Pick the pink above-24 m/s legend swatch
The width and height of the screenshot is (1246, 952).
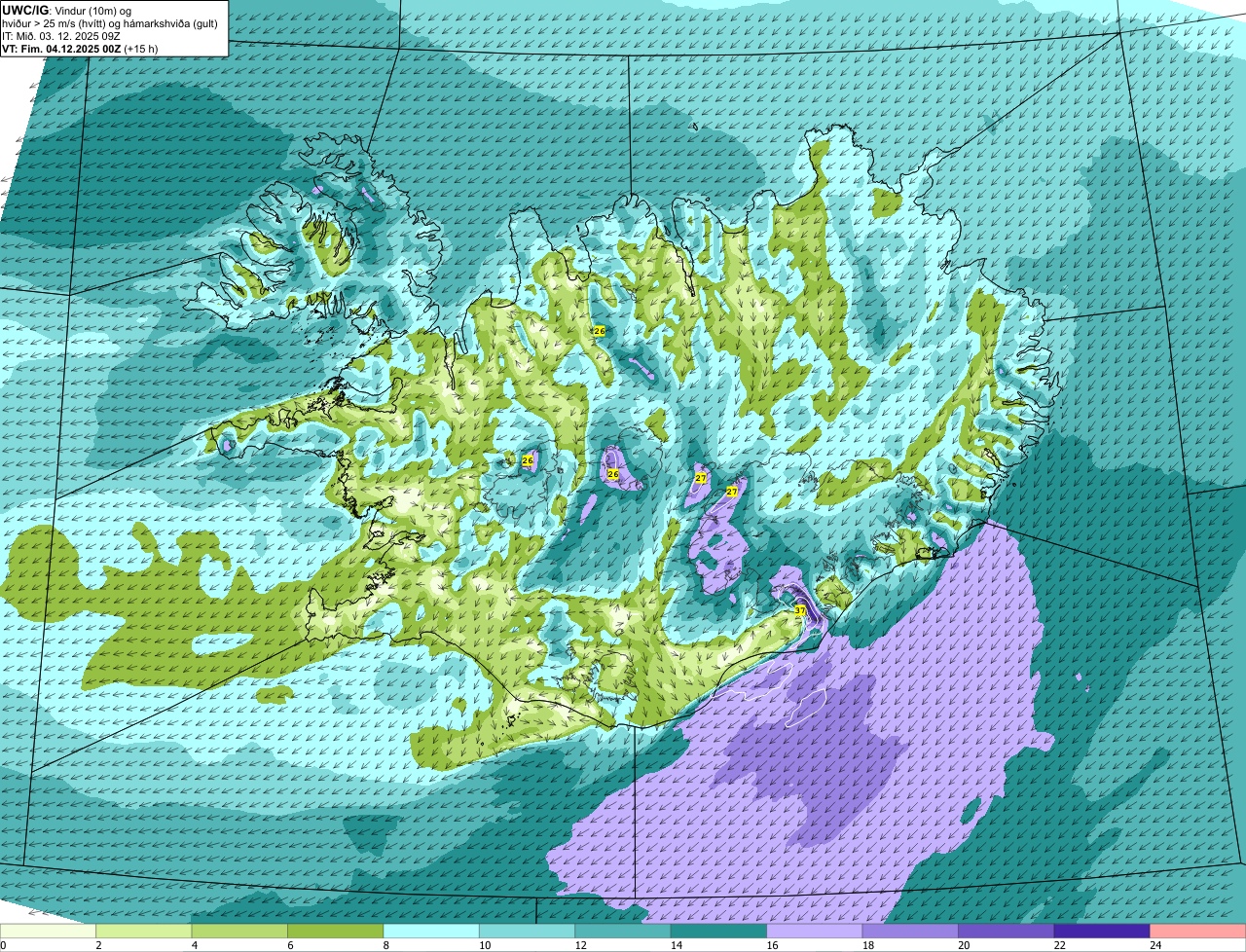pyautogui.click(x=1198, y=932)
